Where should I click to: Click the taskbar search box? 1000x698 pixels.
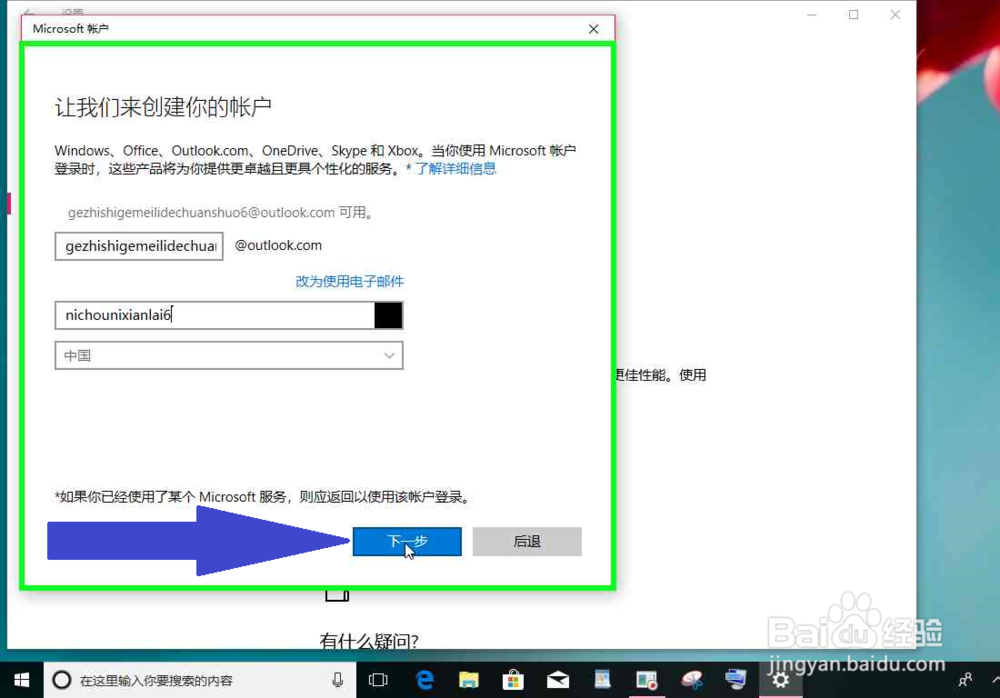pyautogui.click(x=200, y=680)
